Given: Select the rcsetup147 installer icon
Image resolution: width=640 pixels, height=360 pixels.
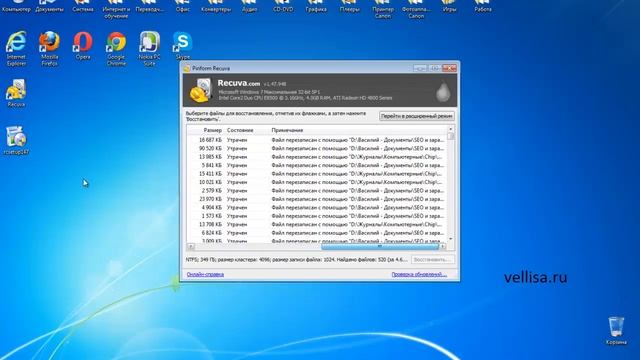Looking at the screenshot, I should [16, 140].
